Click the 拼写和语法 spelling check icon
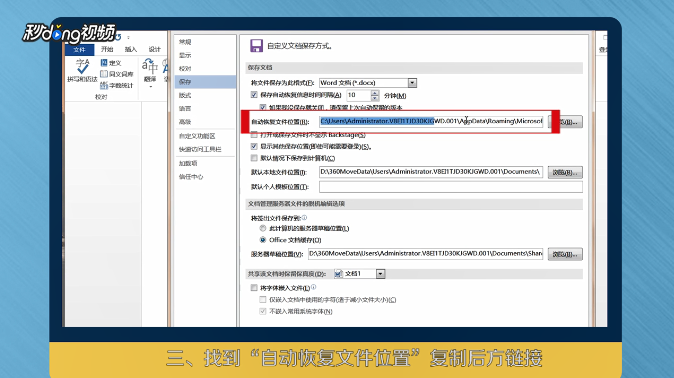 tap(82, 71)
